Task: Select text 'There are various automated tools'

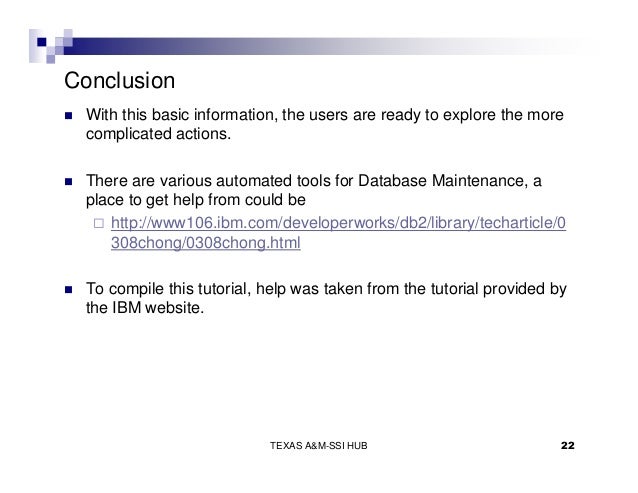Action: pos(208,181)
